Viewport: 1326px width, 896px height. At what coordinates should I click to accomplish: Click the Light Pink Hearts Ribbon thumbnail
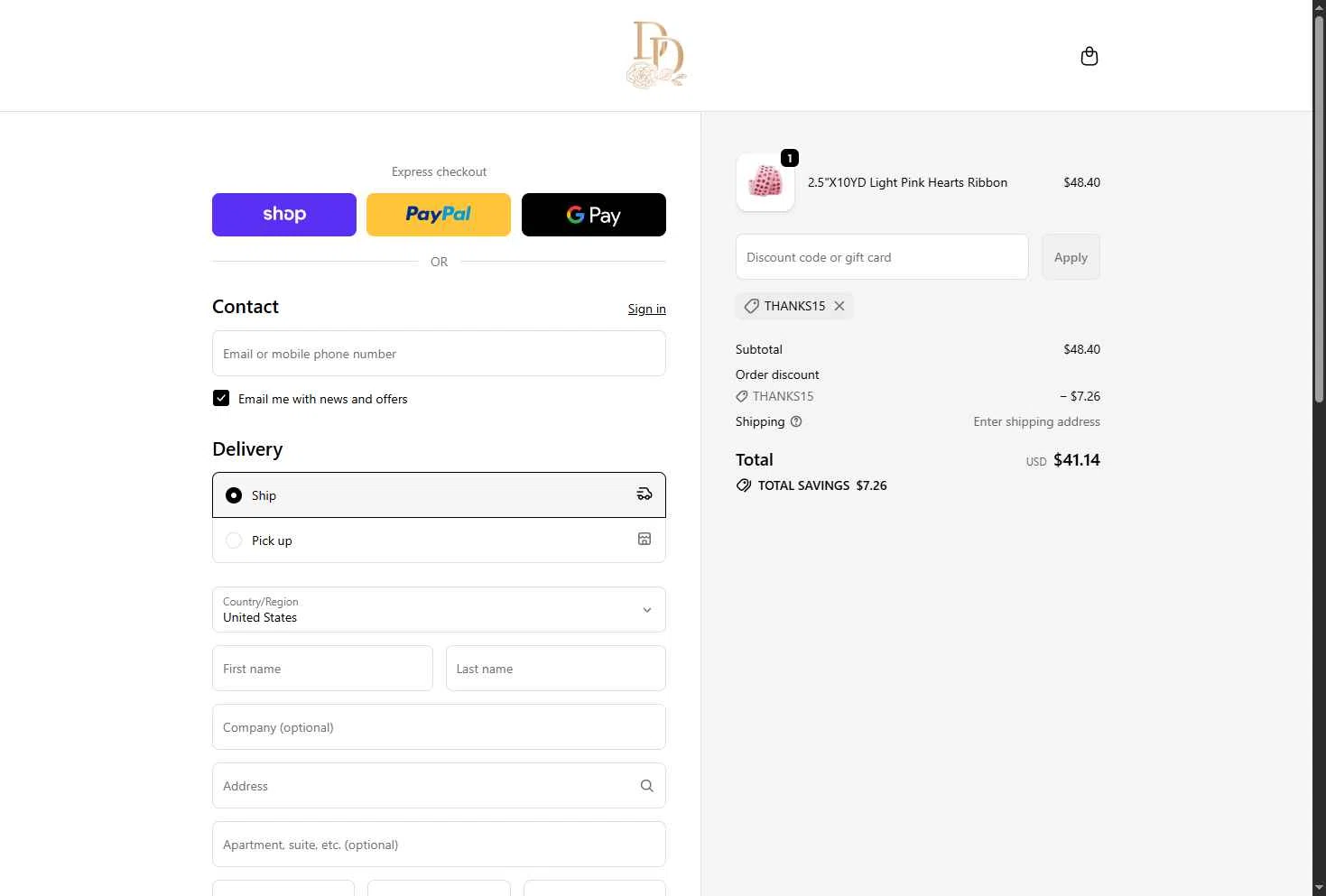(765, 182)
